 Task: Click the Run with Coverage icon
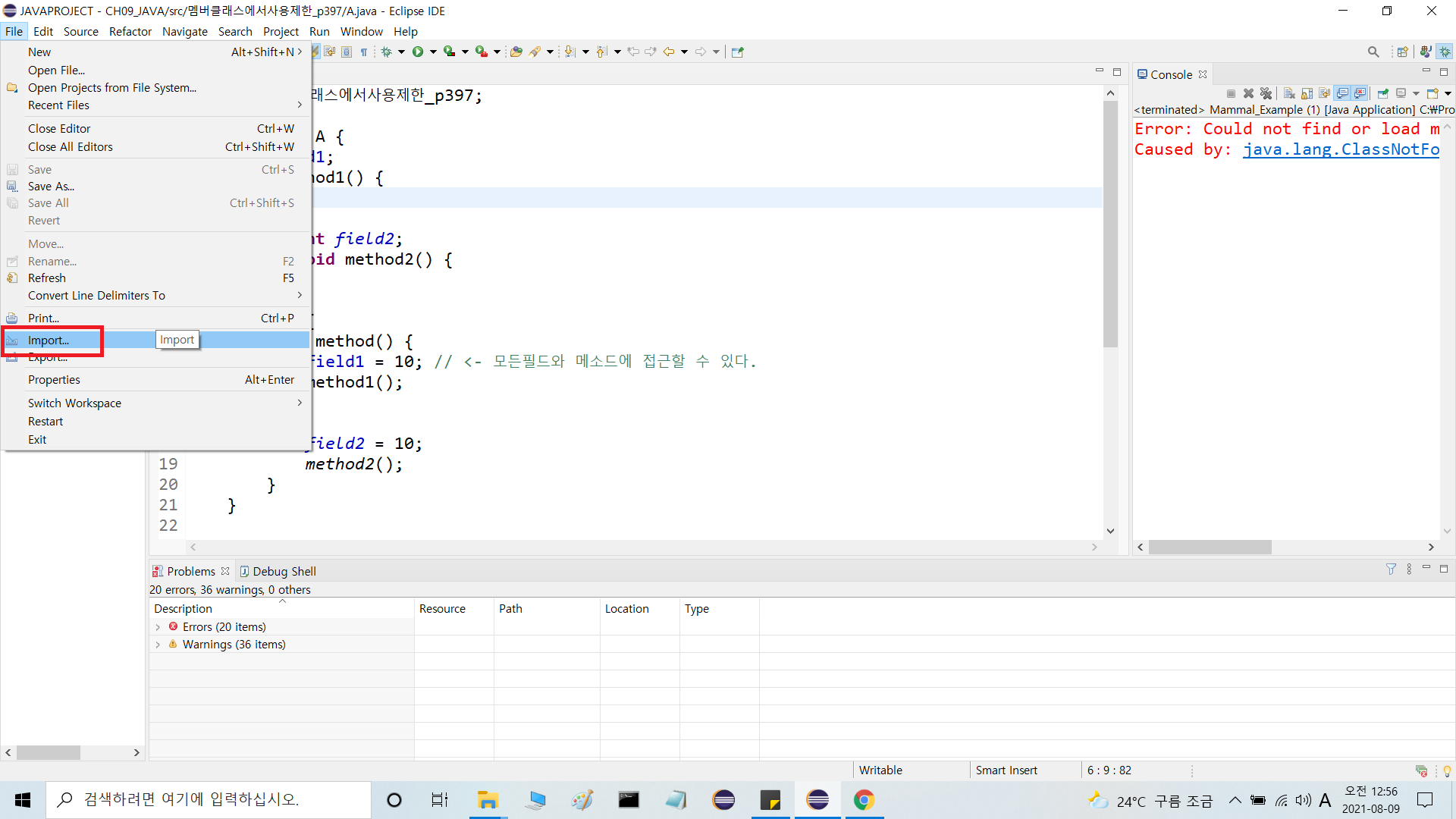pos(450,52)
